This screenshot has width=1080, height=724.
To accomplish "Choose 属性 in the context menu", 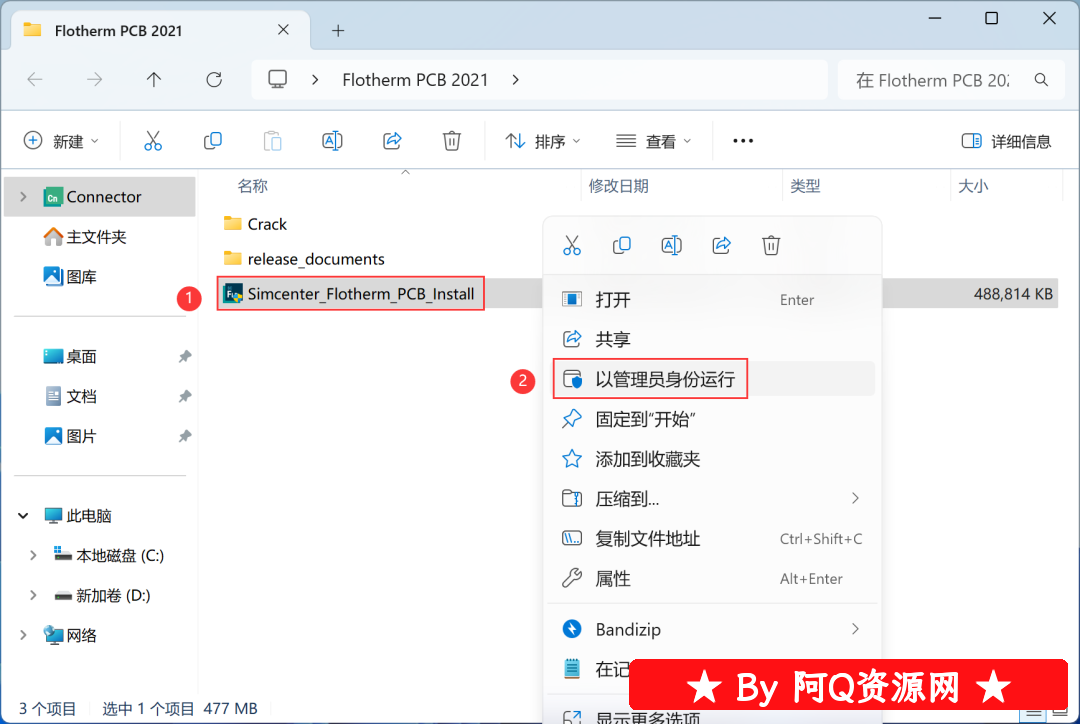I will 714,578.
